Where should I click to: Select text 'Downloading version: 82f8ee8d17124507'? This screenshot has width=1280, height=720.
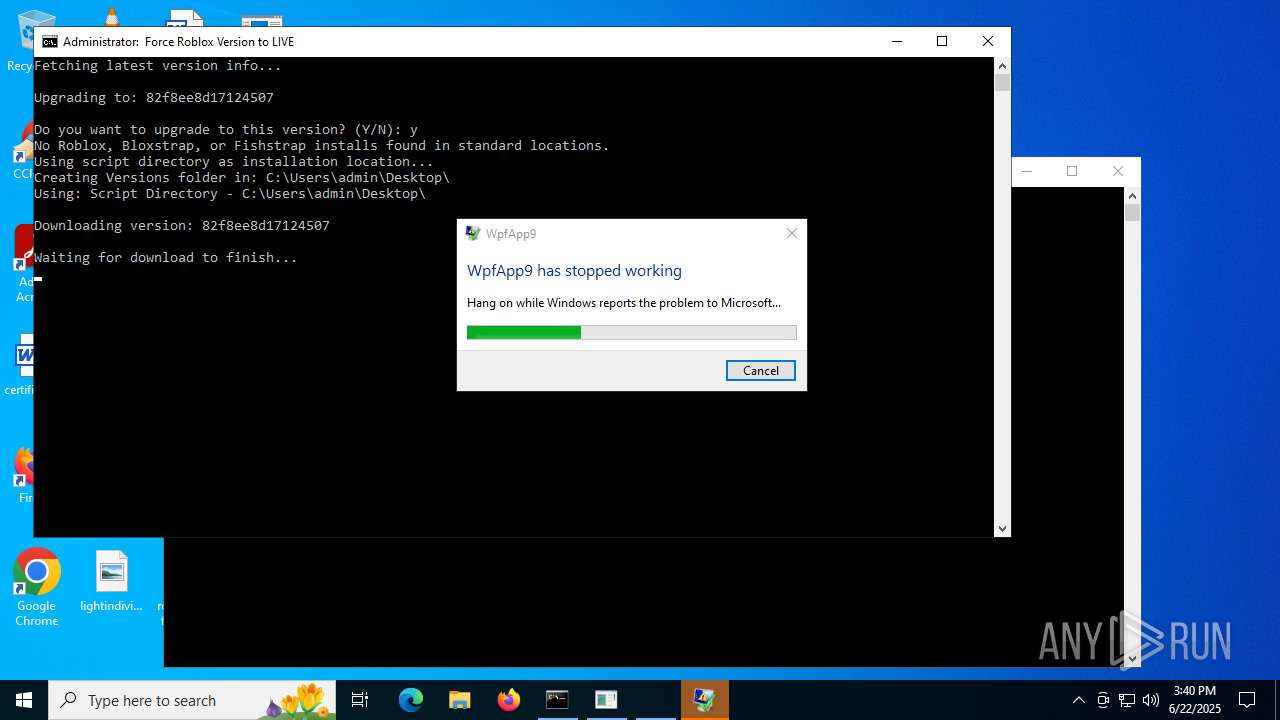[182, 226]
